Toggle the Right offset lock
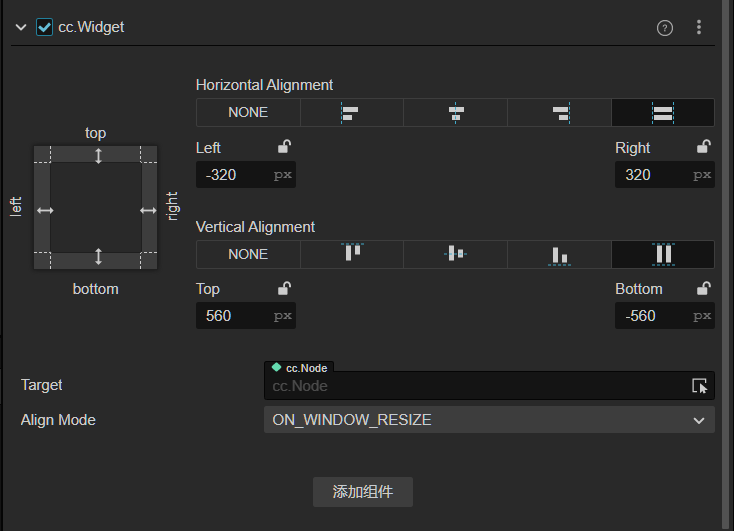734x531 pixels. (x=704, y=147)
